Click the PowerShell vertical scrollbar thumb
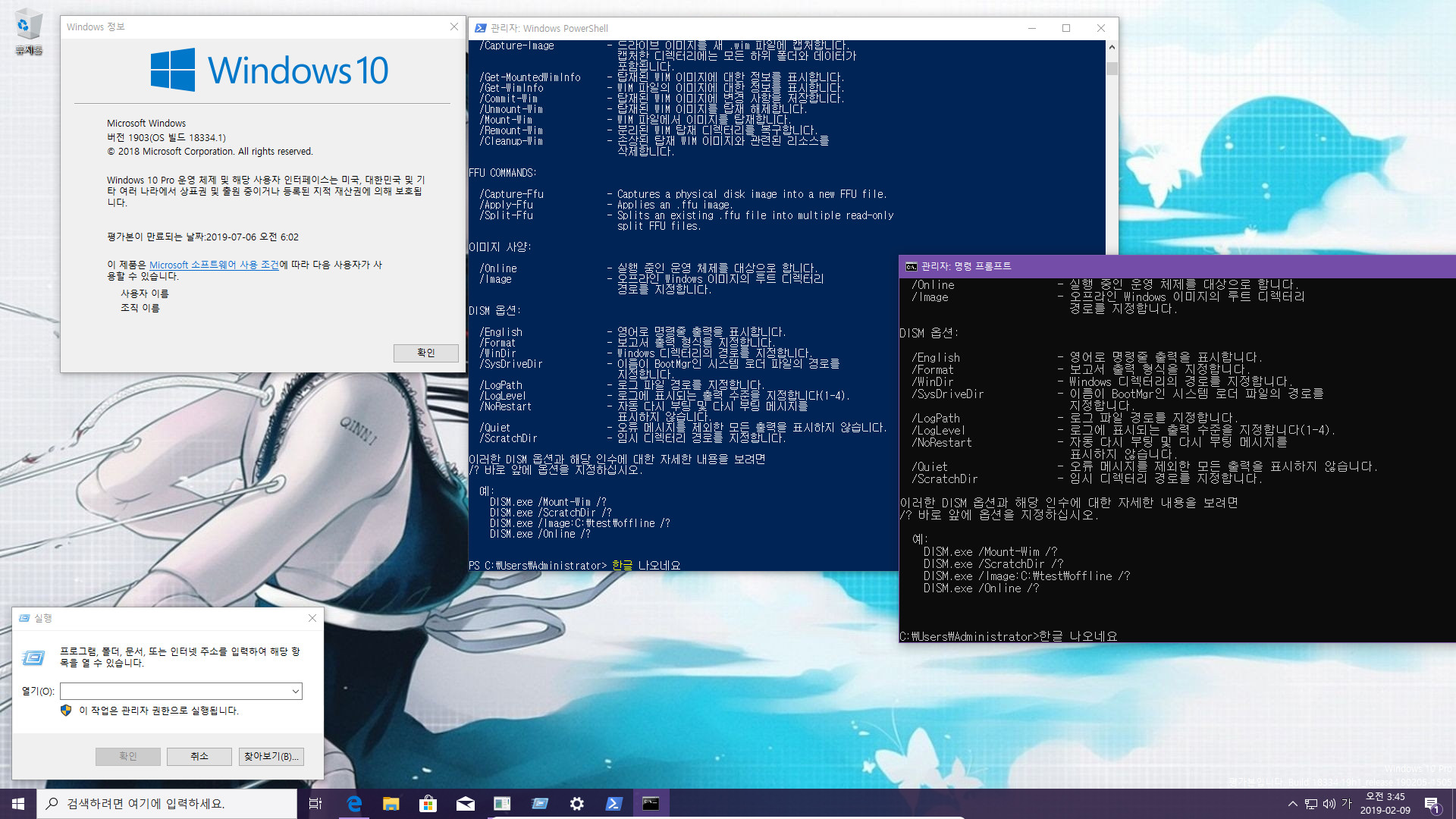Viewport: 1456px width, 819px height. (1112, 68)
